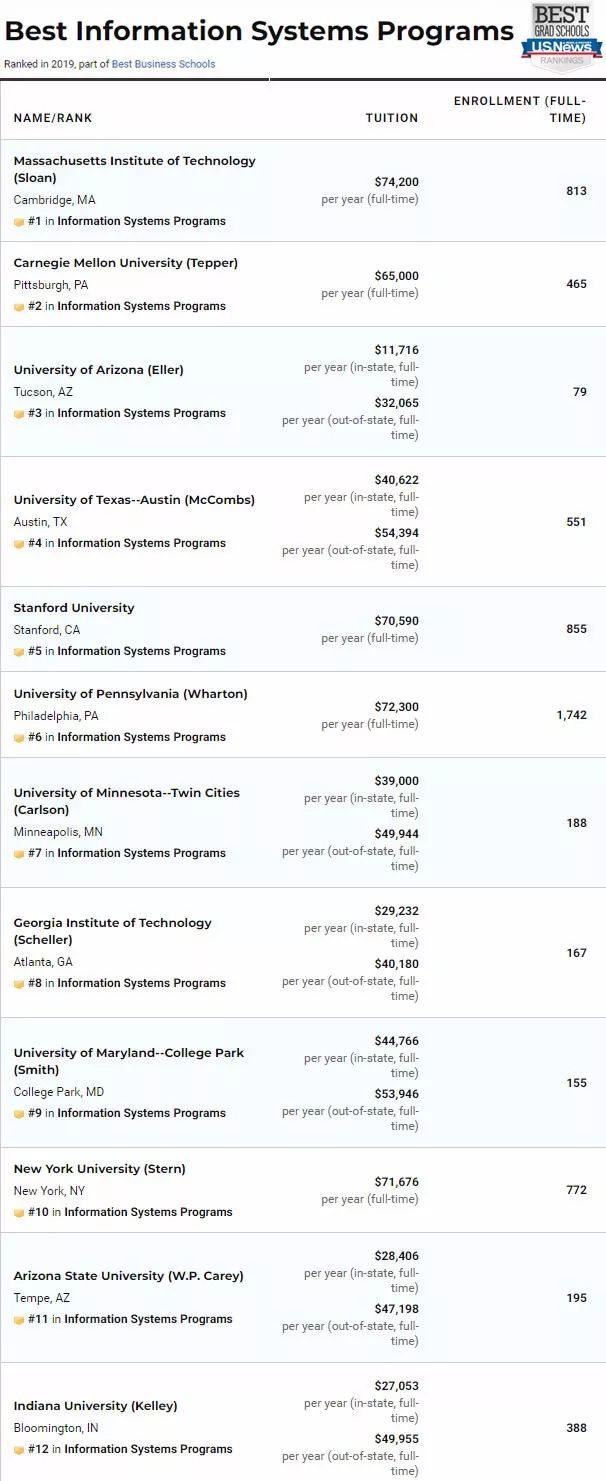
Task: Click the rank badge icon beside #2
Action: coord(19,307)
